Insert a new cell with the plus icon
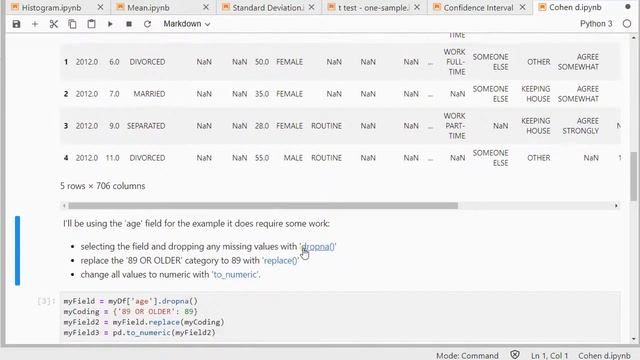 [x=35, y=24]
